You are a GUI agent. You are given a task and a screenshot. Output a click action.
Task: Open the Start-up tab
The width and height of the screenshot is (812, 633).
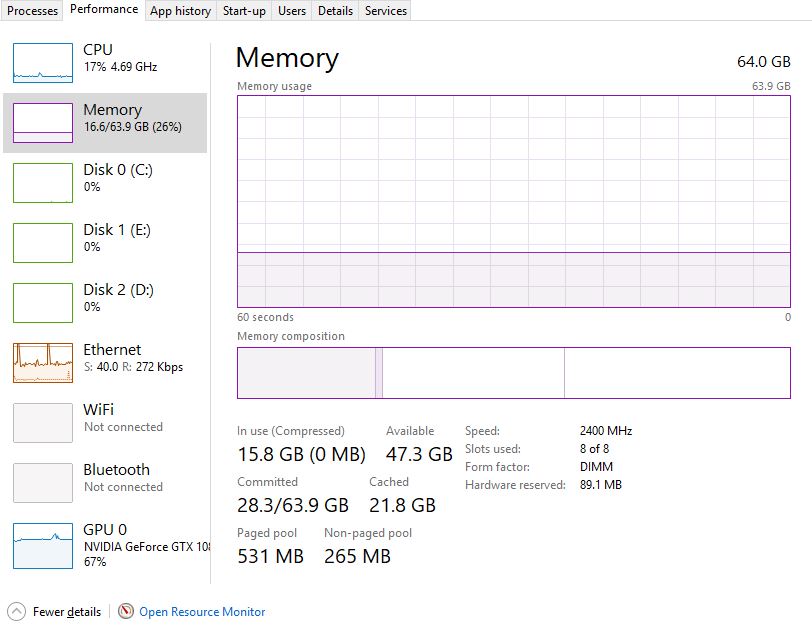pyautogui.click(x=244, y=11)
